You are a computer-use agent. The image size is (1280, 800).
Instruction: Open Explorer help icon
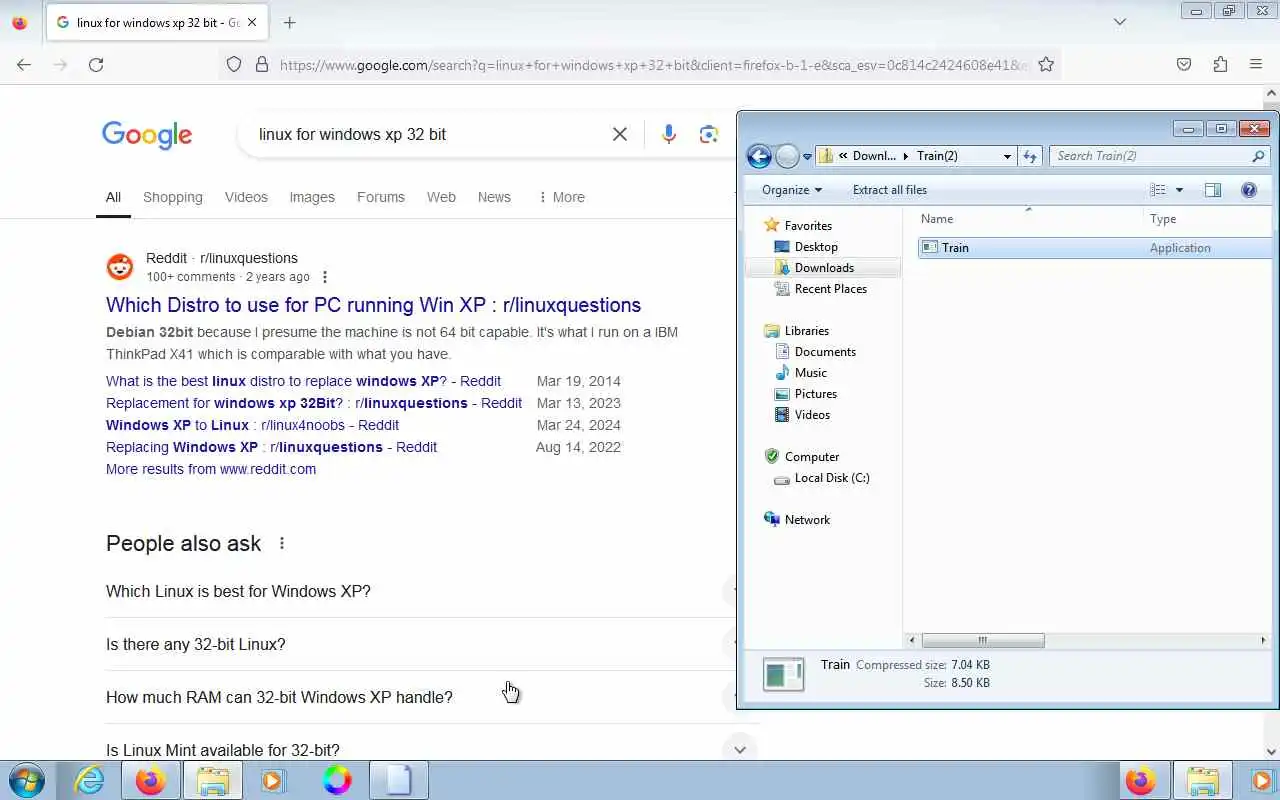point(1249,190)
